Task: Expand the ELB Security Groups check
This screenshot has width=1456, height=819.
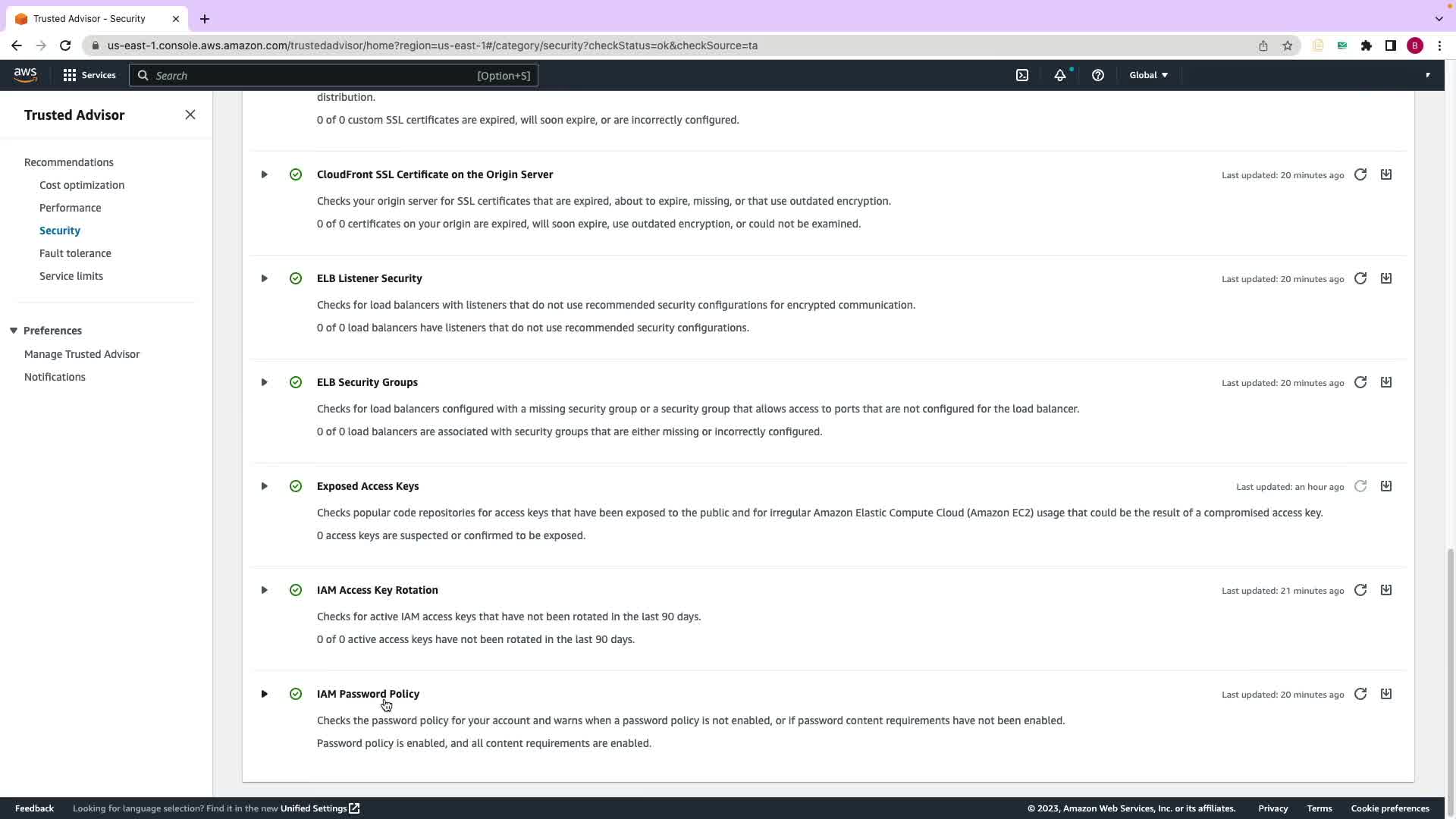Action: pos(265,382)
